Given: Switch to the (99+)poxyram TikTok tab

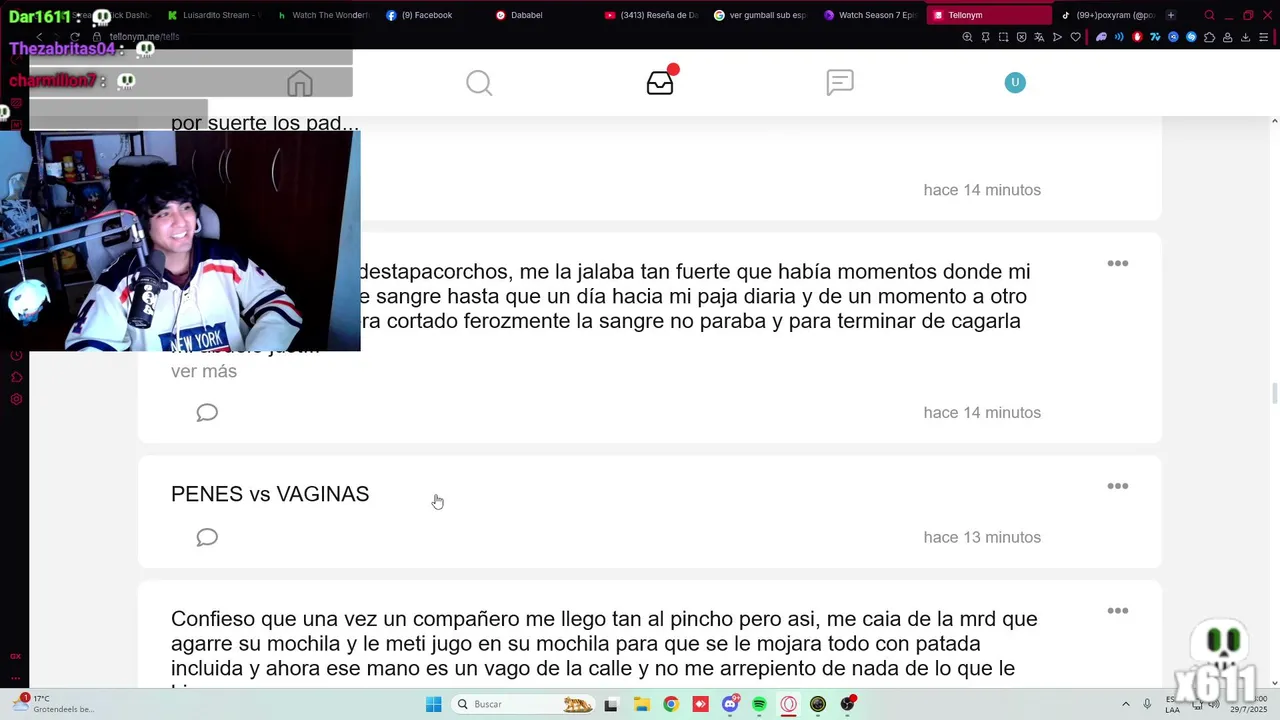Looking at the screenshot, I should coord(1108,15).
